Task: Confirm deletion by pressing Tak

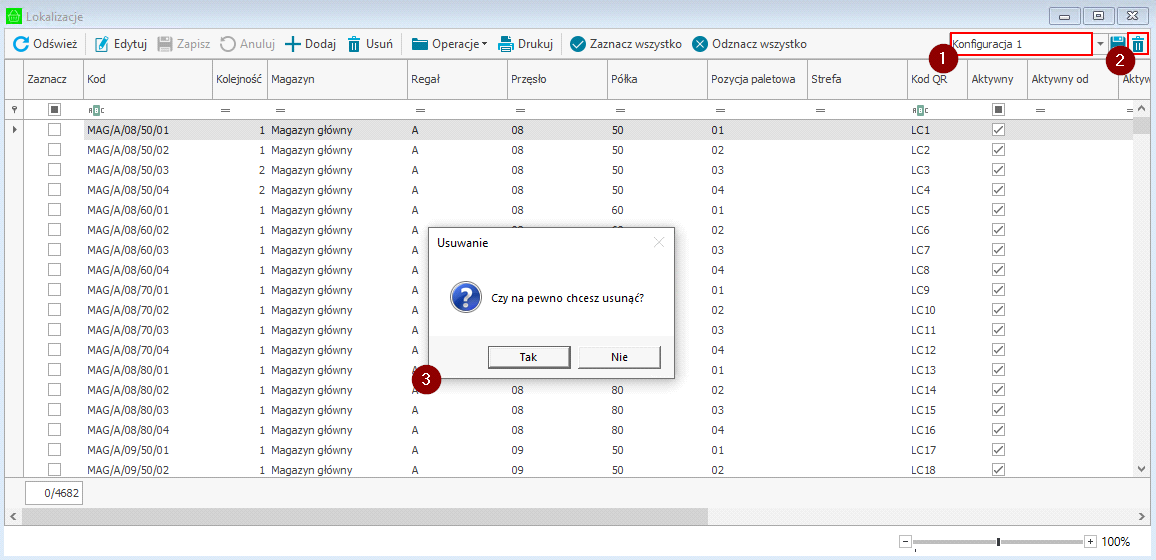Action: (x=529, y=357)
